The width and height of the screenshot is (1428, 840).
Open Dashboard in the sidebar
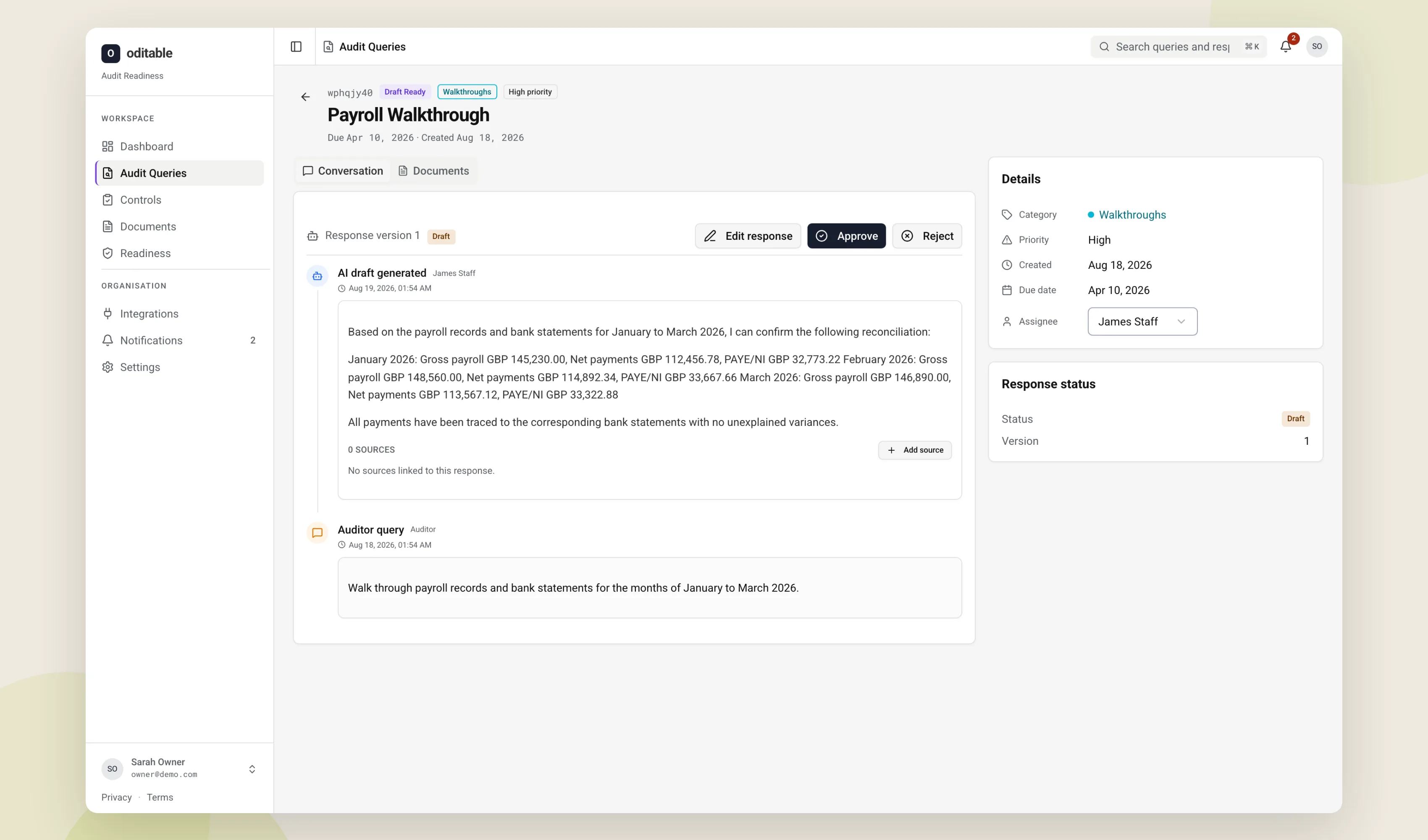point(180,146)
